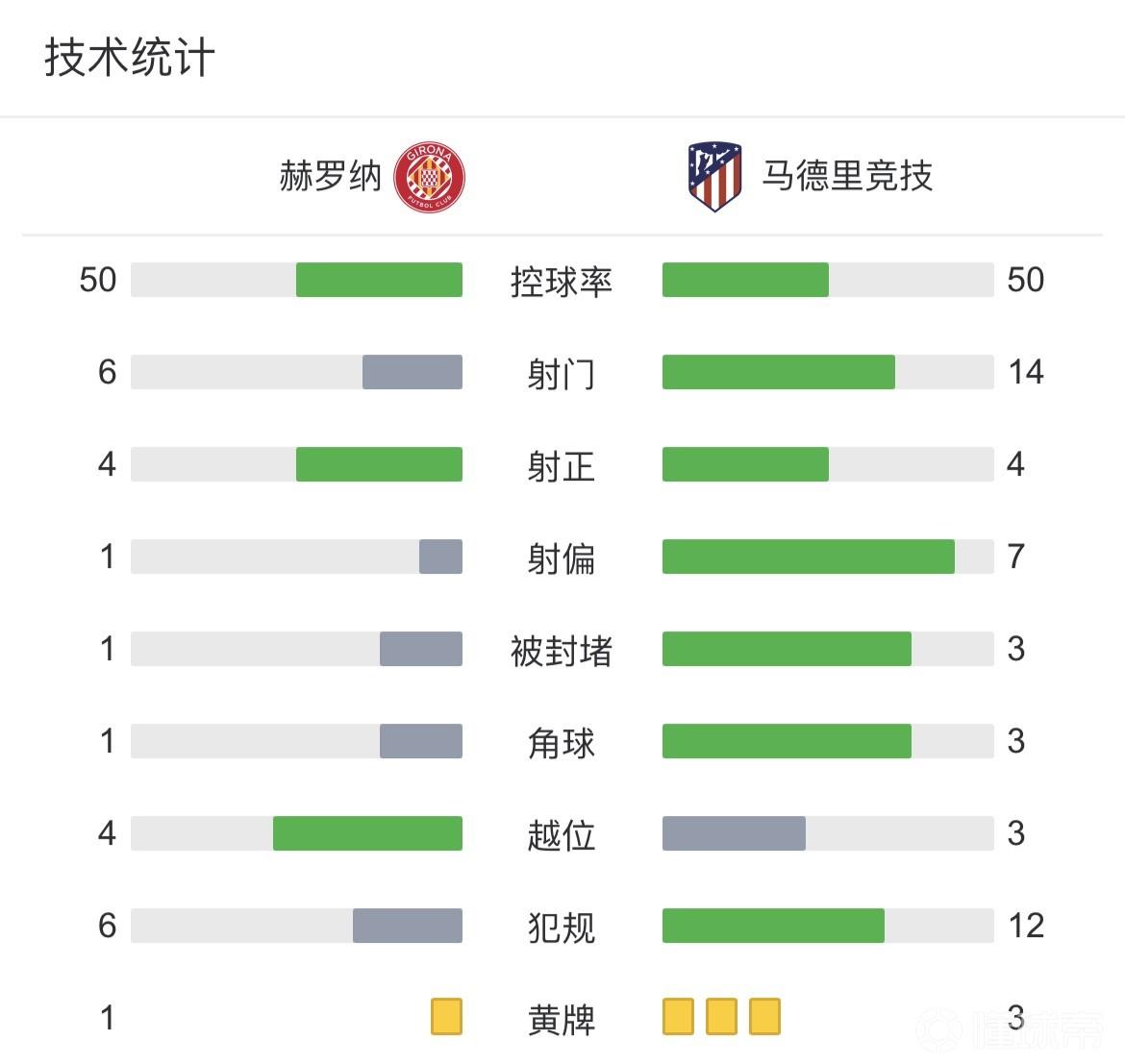The height and width of the screenshot is (1064, 1125).
Task: Open the 赫罗纳 team name link
Action: (x=331, y=177)
